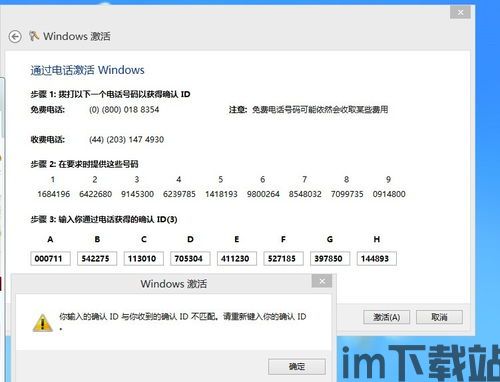Click the 激活(A) button
Screen dimensions: 500x382
tap(386, 317)
